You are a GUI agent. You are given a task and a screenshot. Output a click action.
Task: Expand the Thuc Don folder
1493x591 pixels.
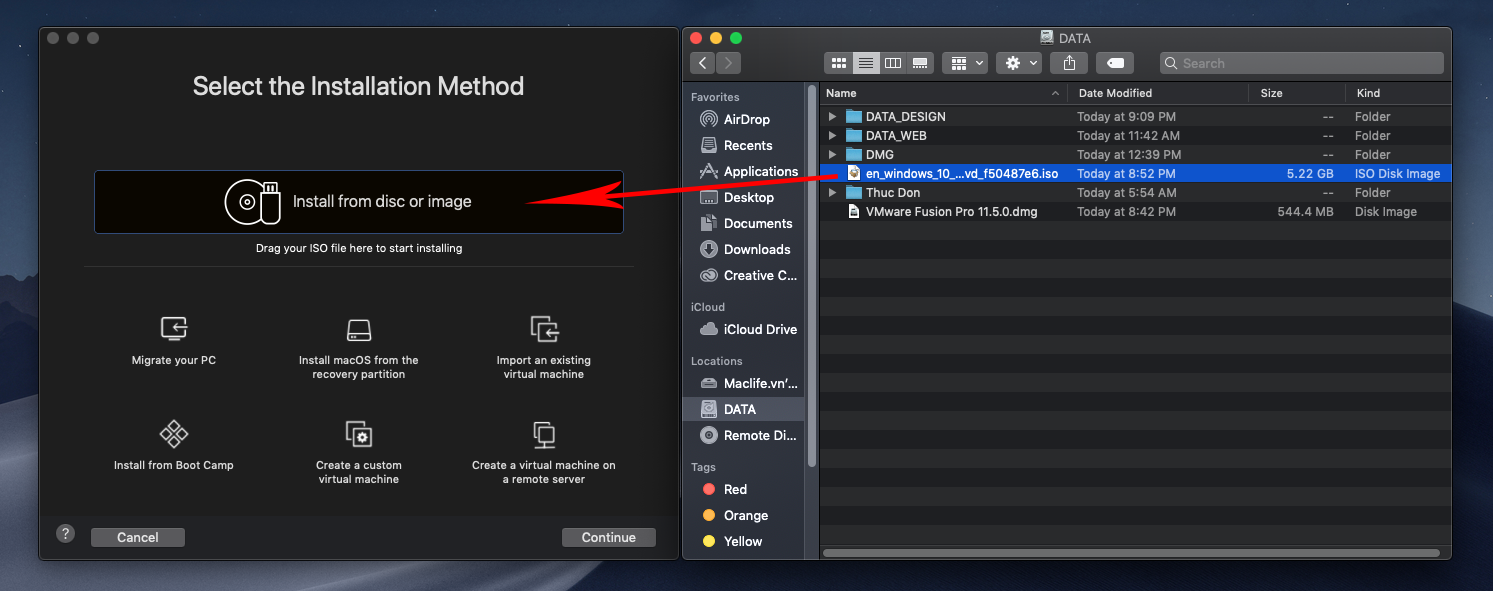coord(832,192)
